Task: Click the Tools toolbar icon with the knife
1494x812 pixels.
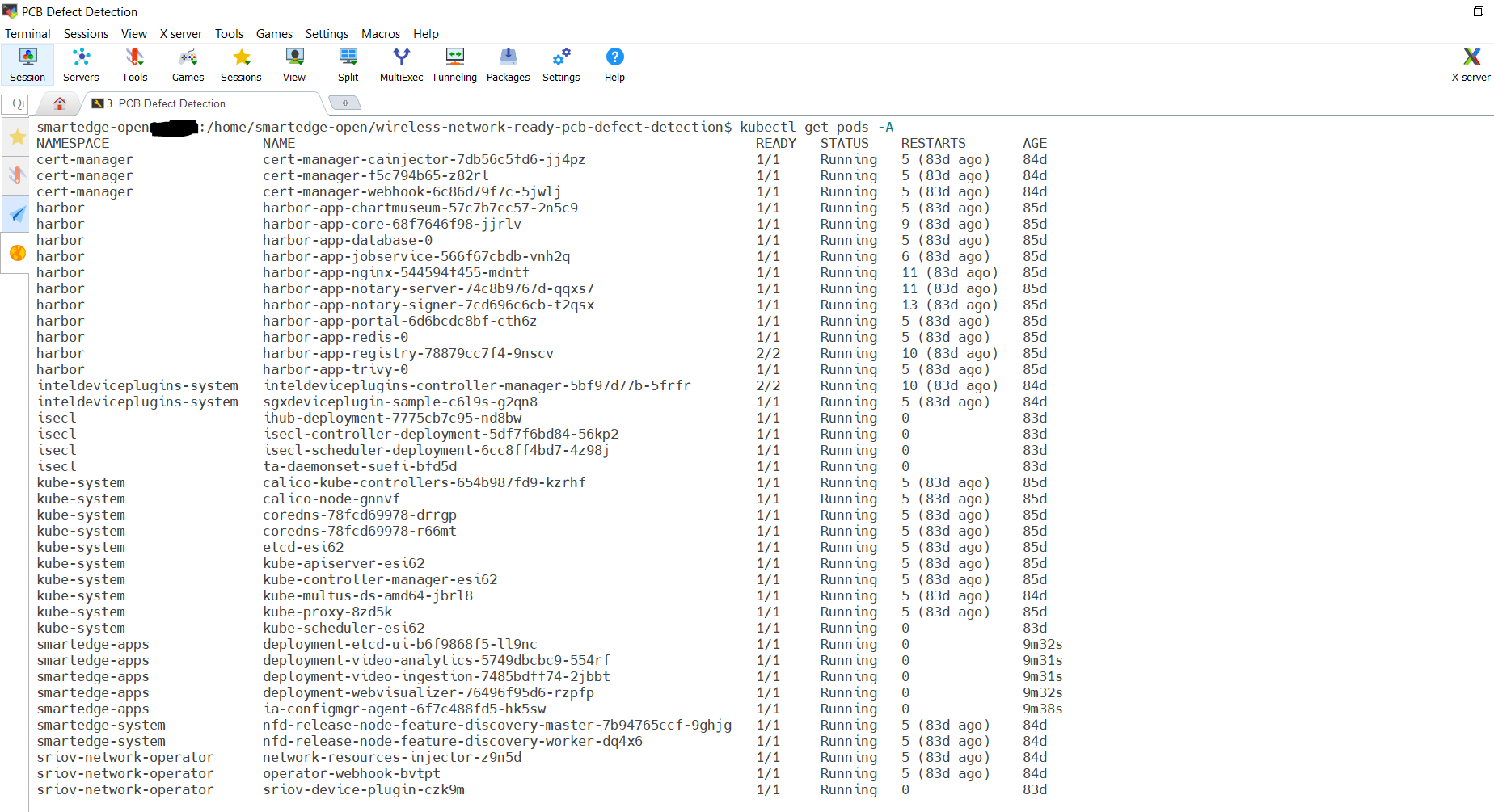Action: click(134, 65)
